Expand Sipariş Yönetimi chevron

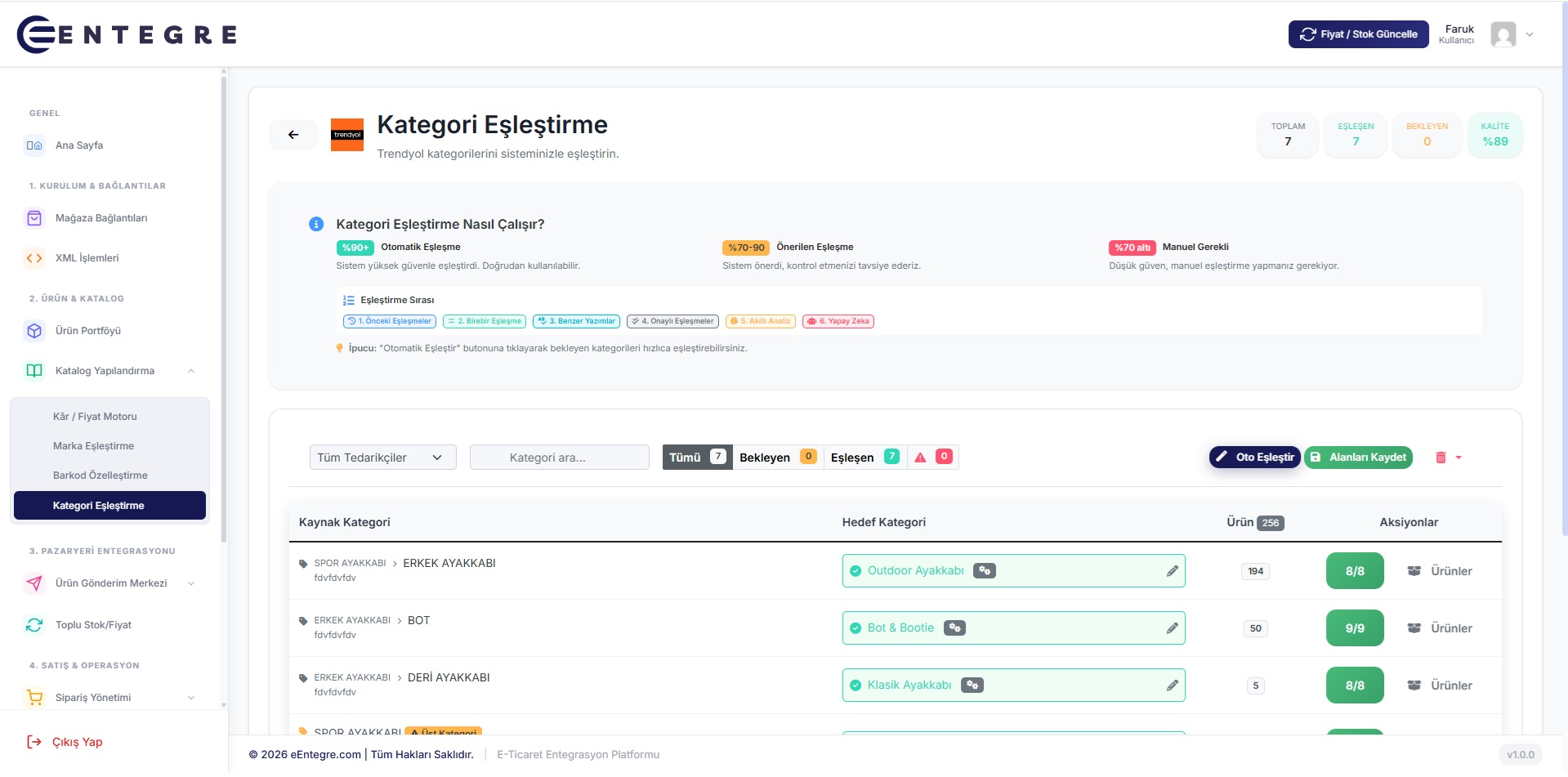coord(191,698)
